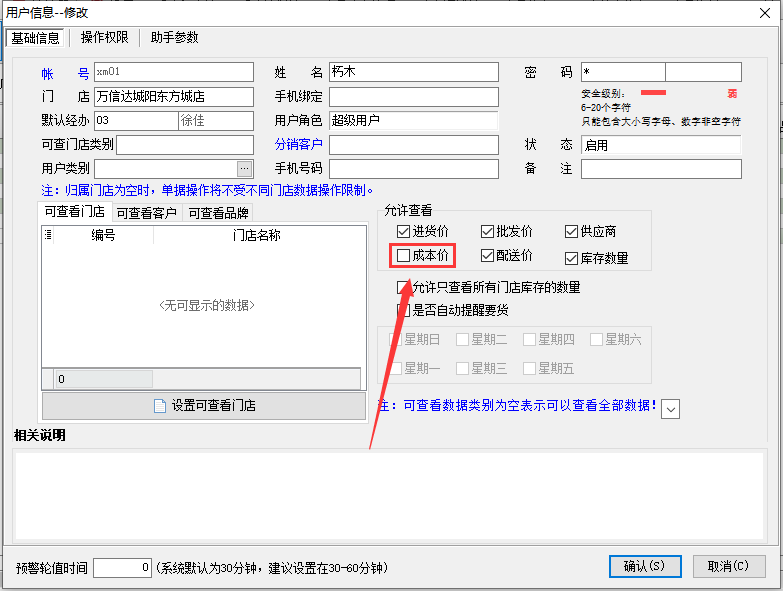Click the 取消(C) button
This screenshot has height=591, width=783.
pos(729,567)
